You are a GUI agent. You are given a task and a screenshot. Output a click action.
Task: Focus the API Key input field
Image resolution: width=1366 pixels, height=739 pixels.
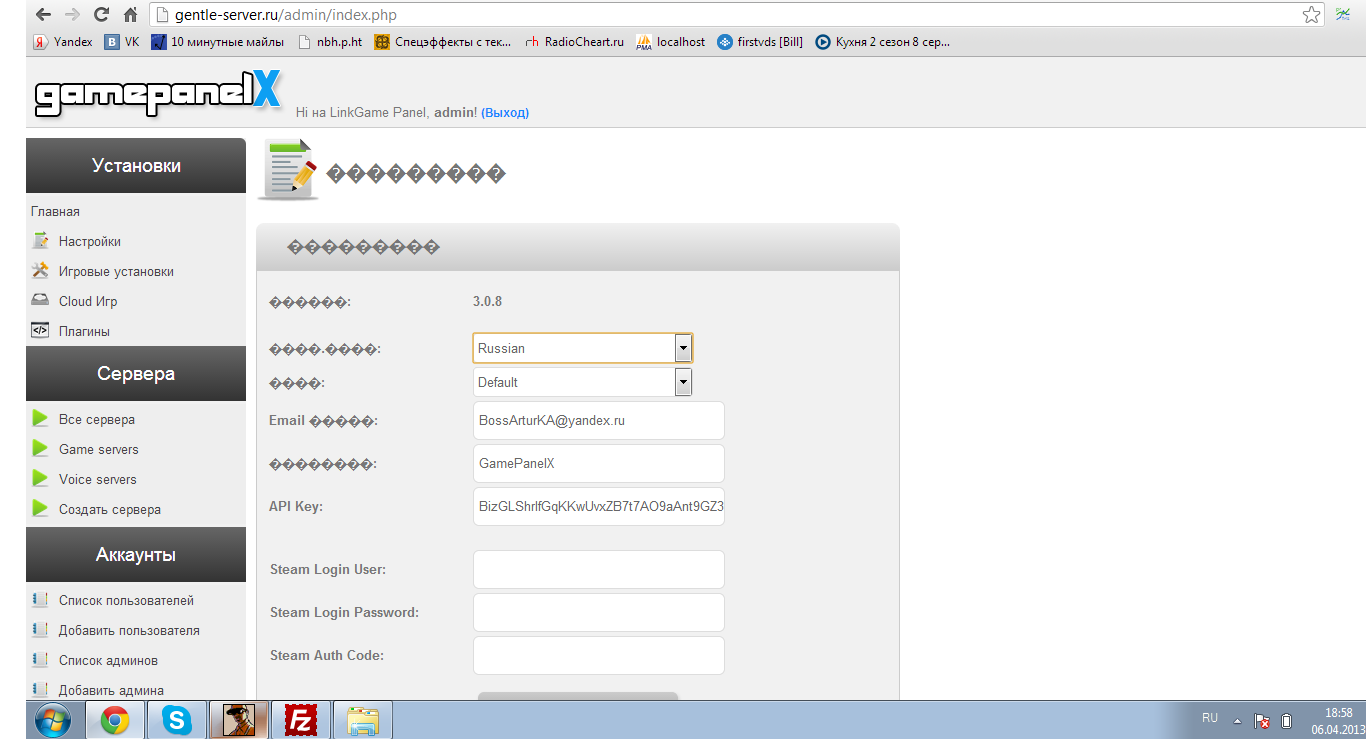(598, 506)
